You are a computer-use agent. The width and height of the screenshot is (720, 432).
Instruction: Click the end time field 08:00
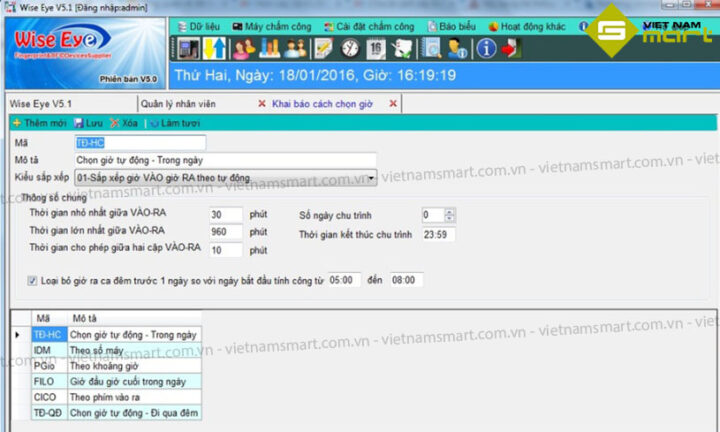tap(406, 280)
